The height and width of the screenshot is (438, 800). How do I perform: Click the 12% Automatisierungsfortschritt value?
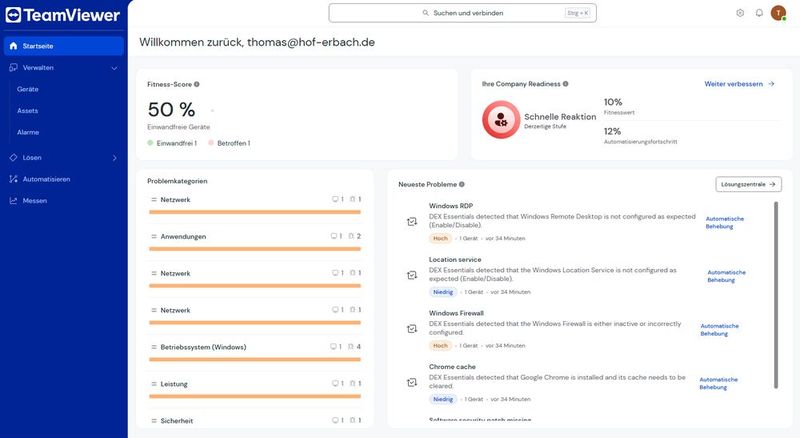(612, 131)
